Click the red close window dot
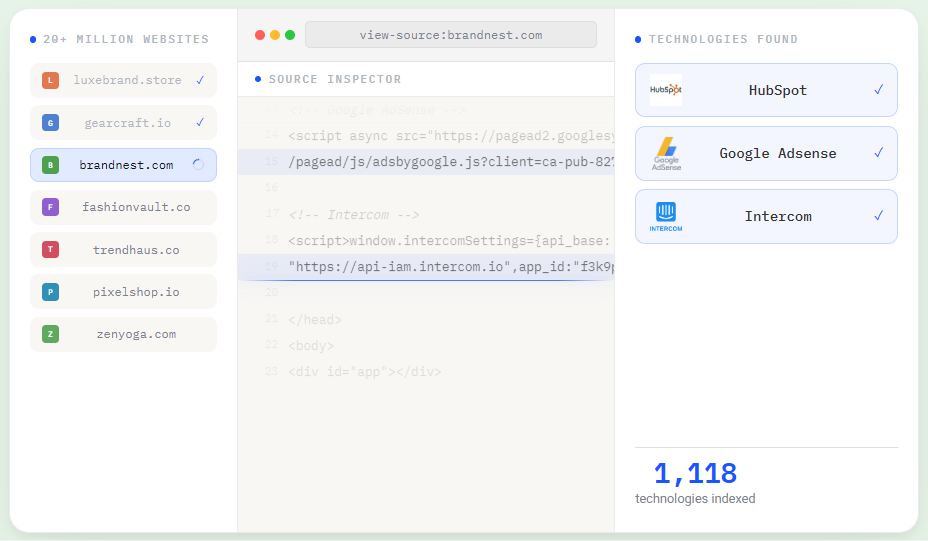Viewport: 928px width, 541px height. tap(260, 35)
